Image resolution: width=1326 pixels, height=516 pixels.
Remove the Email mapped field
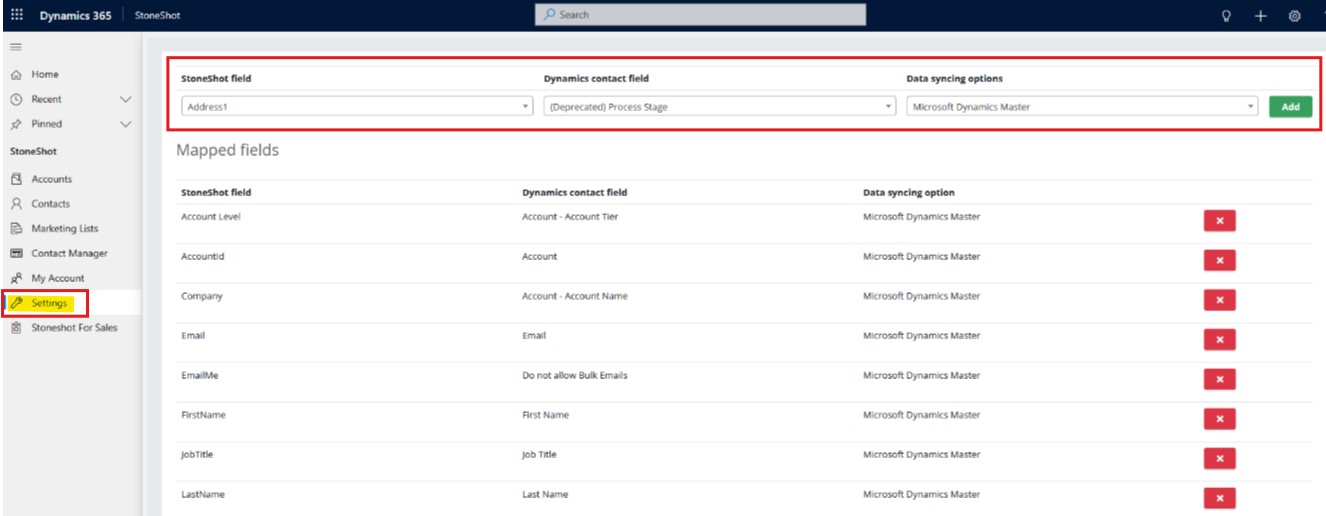point(1219,340)
